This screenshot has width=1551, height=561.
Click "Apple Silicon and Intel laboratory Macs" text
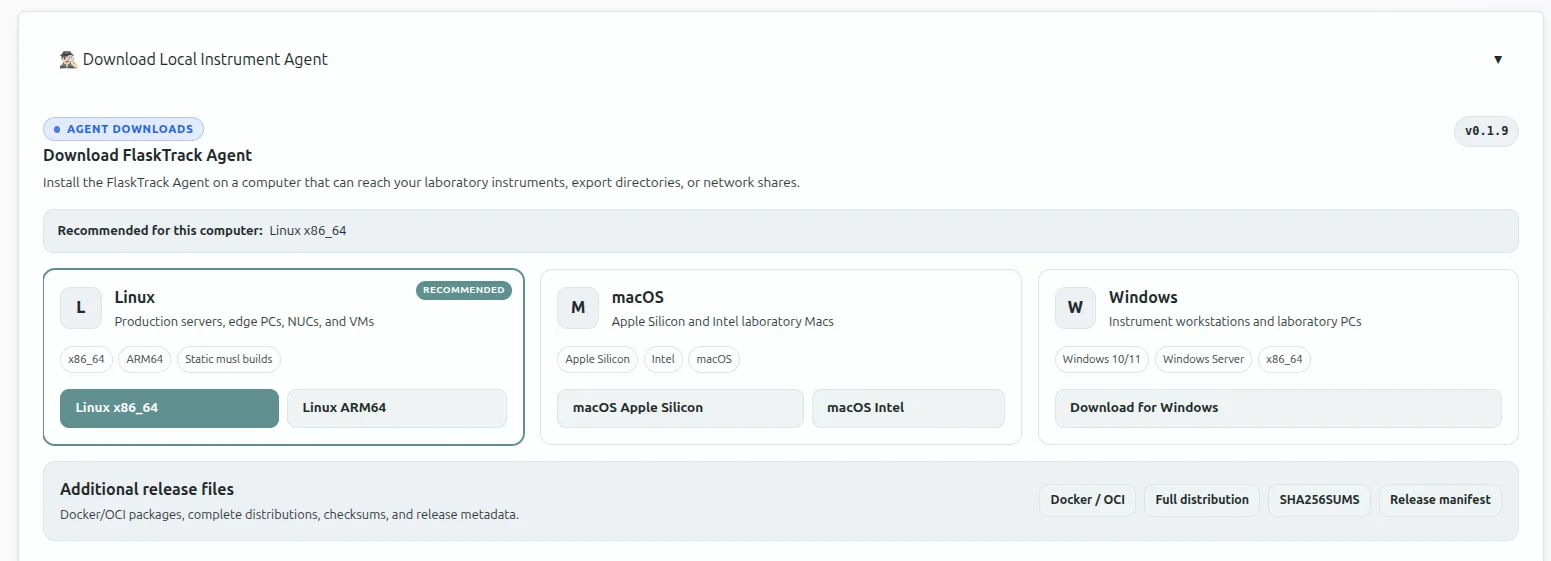[x=723, y=322]
